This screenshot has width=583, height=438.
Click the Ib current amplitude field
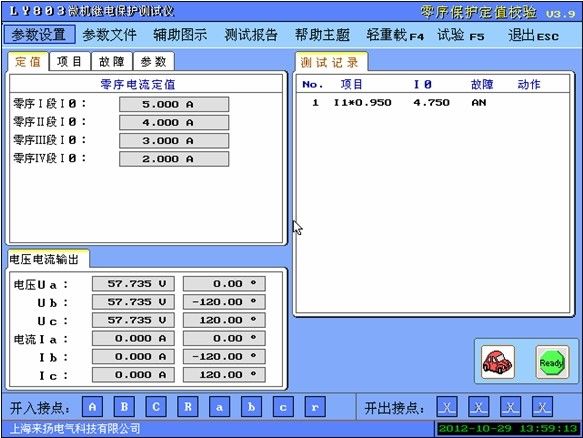[133, 357]
